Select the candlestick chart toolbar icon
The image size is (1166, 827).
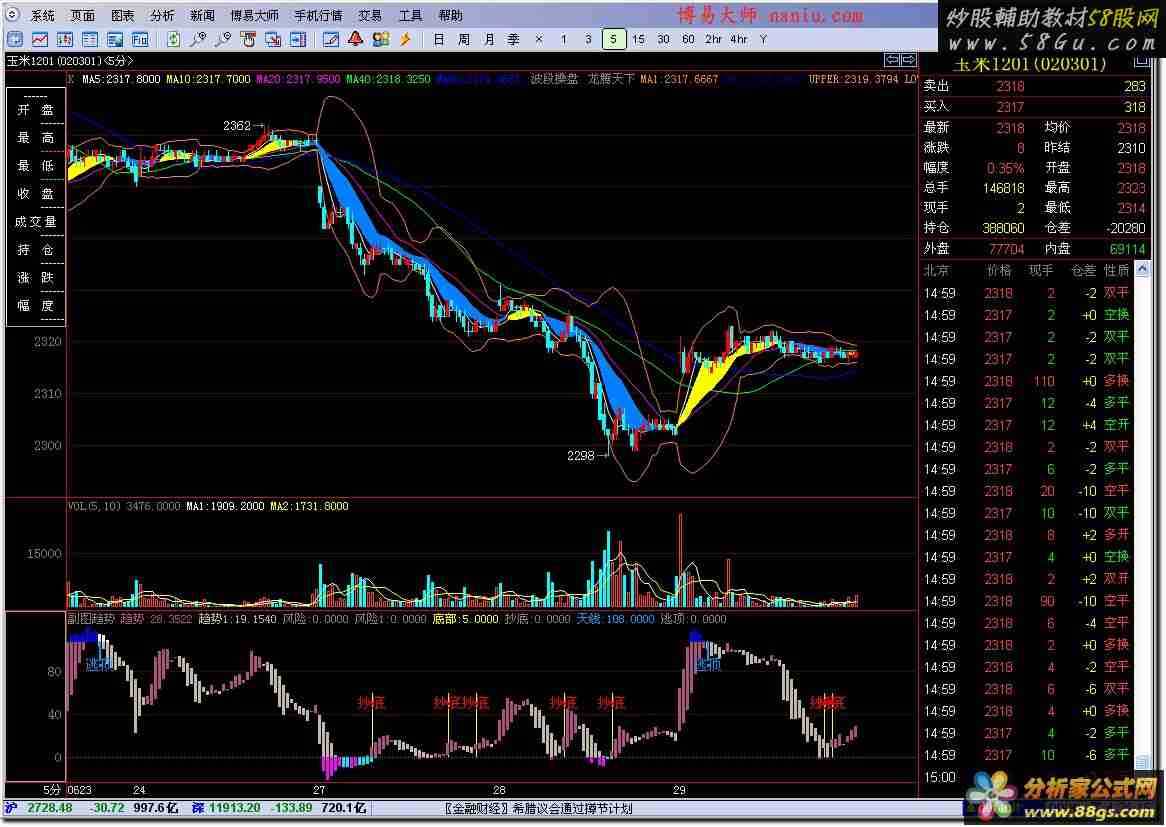[65, 39]
